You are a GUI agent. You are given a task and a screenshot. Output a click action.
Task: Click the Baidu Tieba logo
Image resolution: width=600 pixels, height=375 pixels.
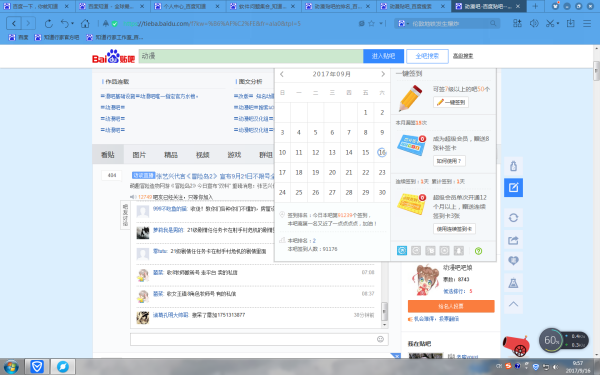pos(113,56)
